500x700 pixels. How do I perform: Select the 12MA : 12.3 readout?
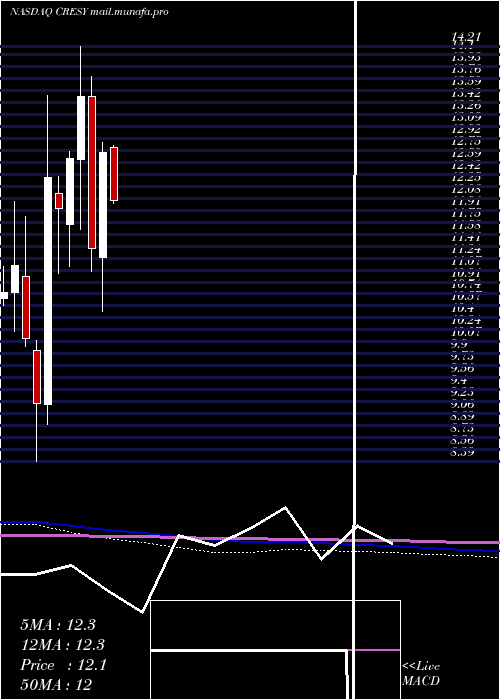pos(62,645)
